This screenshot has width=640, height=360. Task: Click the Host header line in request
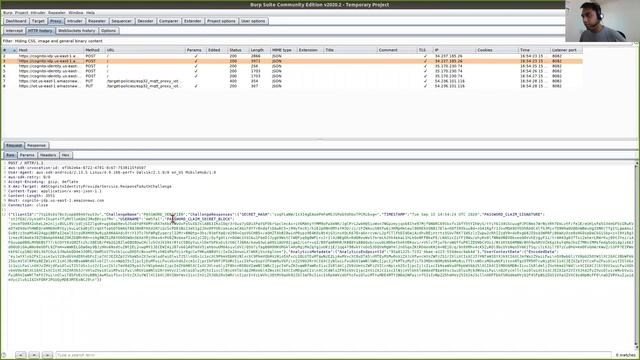[x=56, y=200]
